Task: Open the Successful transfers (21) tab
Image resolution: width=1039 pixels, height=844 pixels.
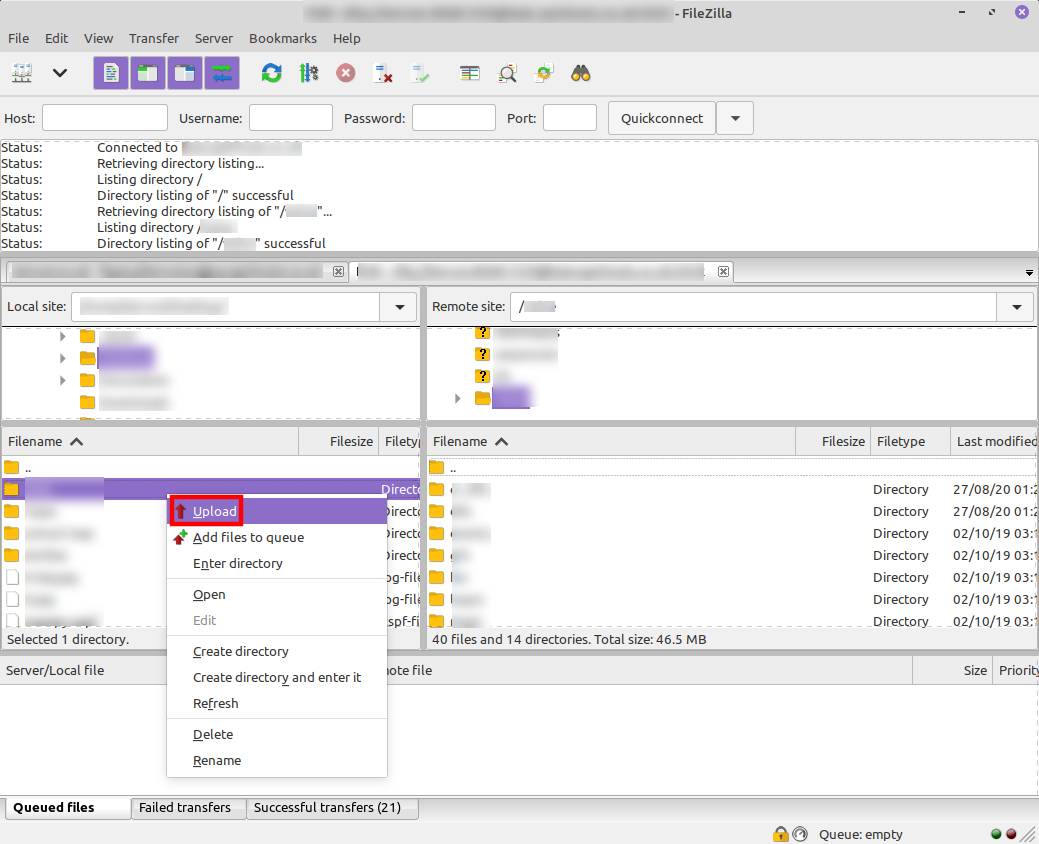Action: click(332, 808)
